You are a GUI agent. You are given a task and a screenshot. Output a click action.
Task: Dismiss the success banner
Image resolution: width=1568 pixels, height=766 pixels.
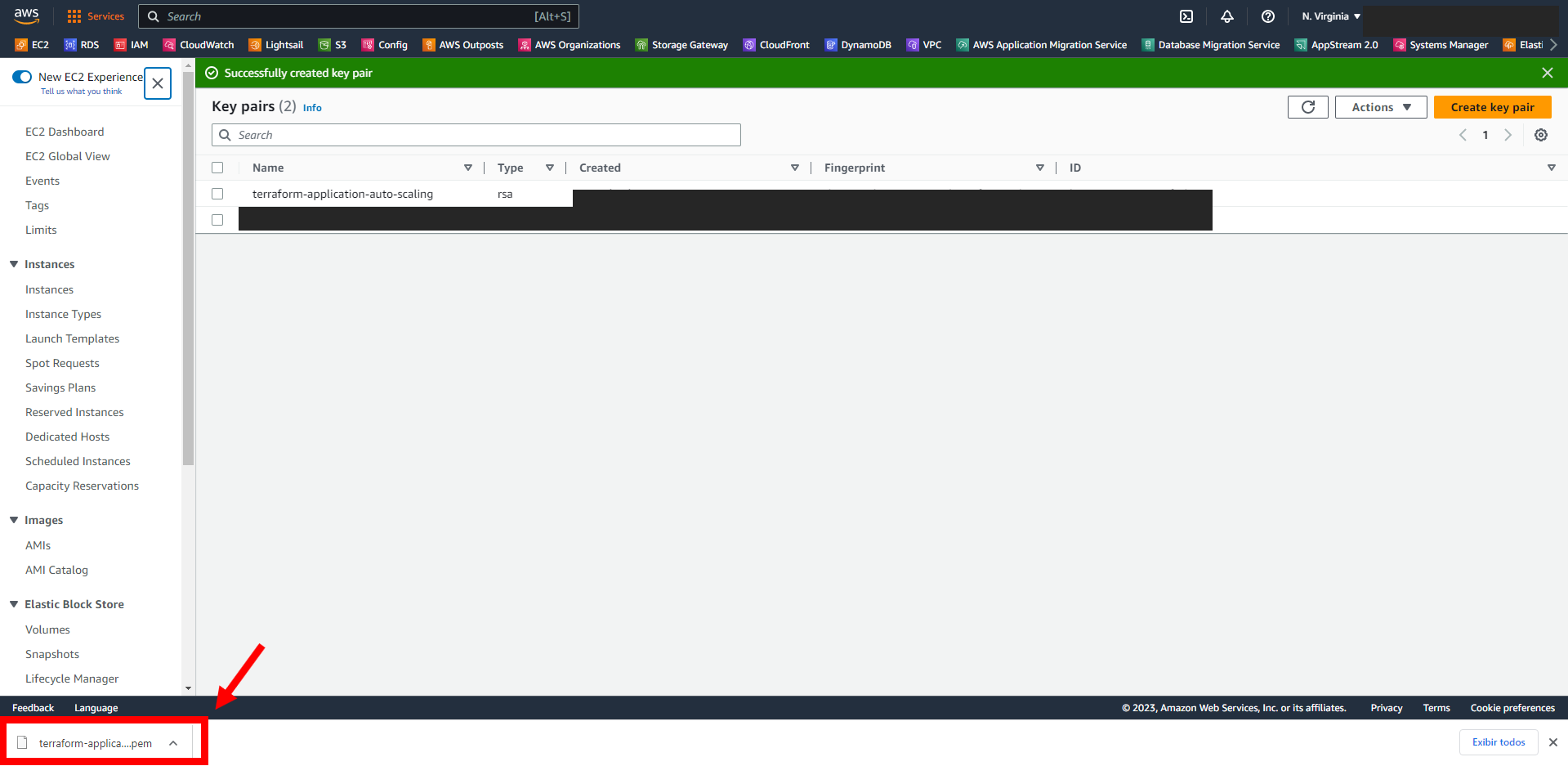click(x=1548, y=73)
